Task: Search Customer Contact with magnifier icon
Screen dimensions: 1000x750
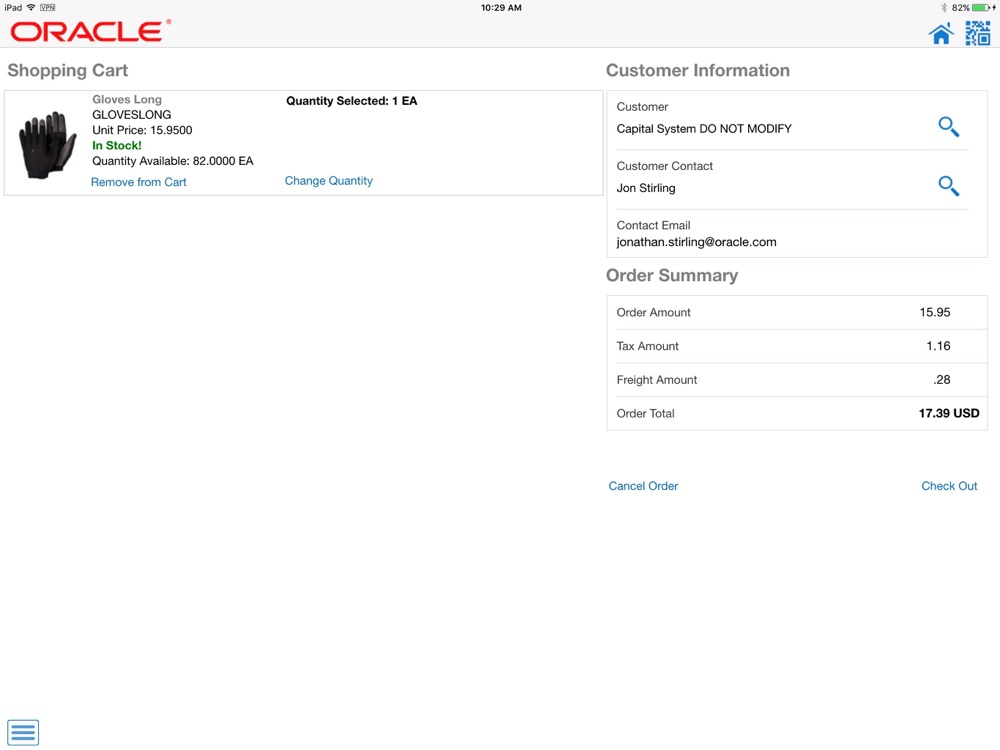Action: pyautogui.click(x=948, y=186)
